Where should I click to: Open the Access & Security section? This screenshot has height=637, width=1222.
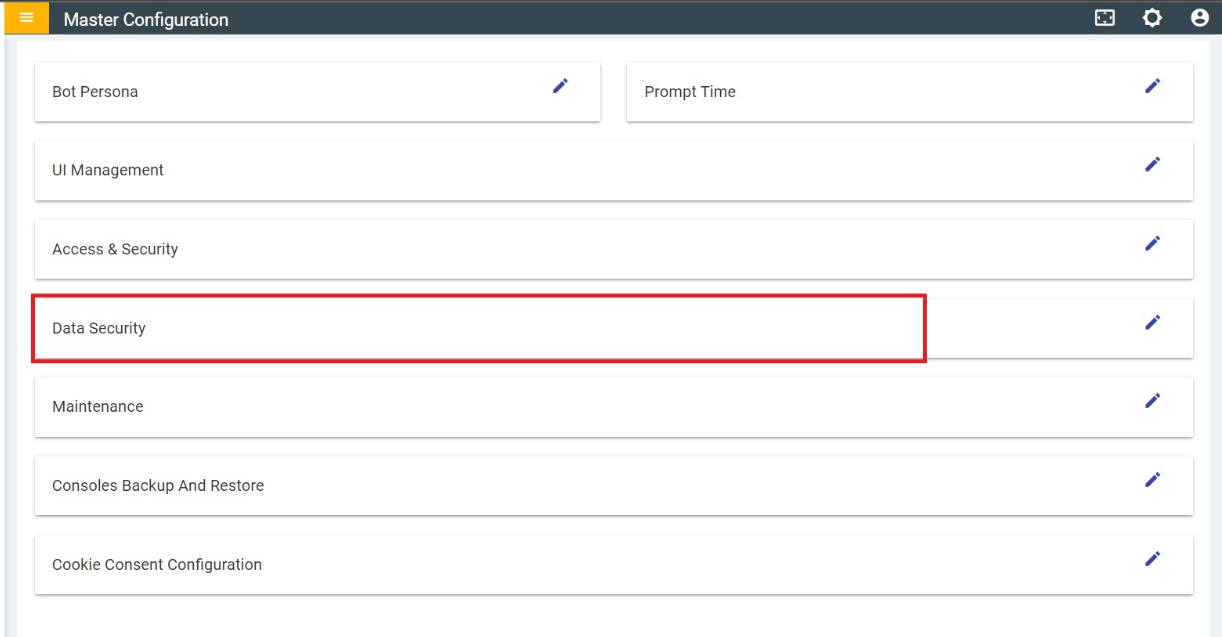(613, 249)
